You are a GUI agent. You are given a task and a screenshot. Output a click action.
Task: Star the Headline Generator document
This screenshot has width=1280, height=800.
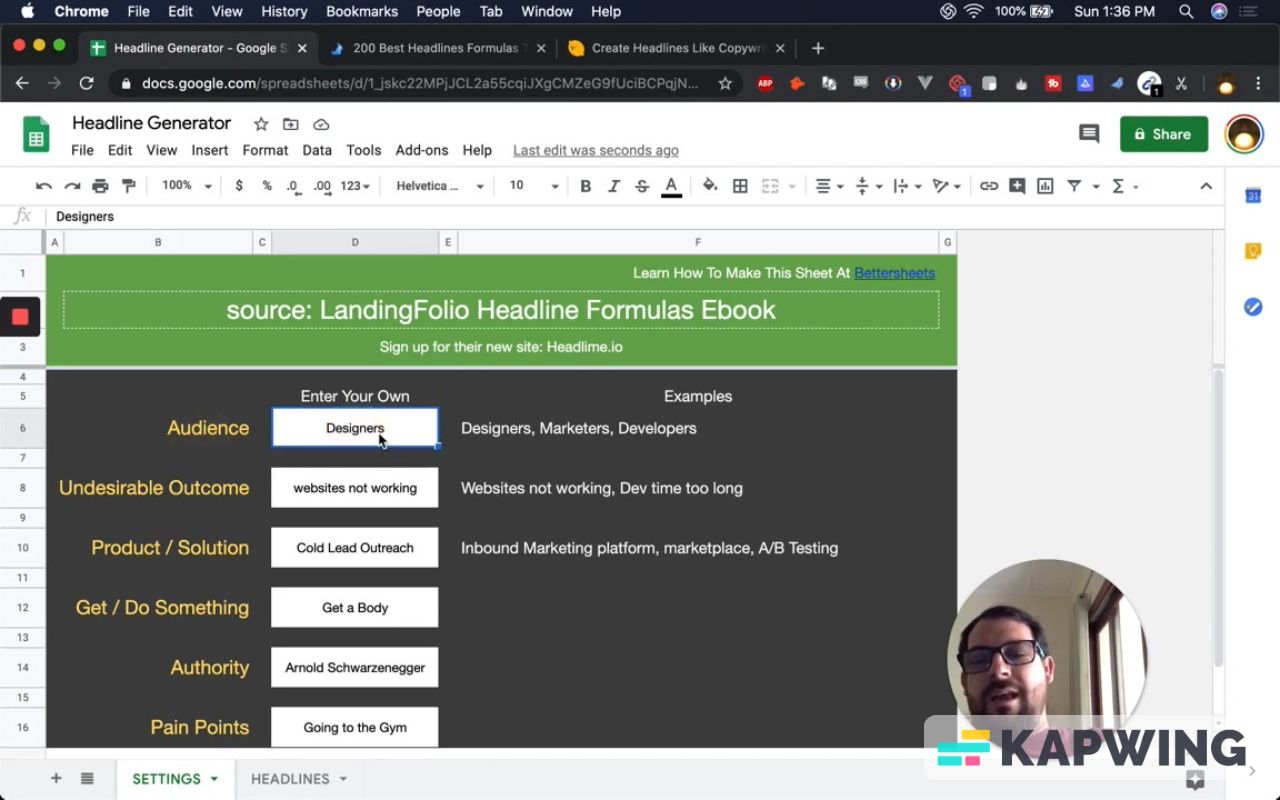261,124
